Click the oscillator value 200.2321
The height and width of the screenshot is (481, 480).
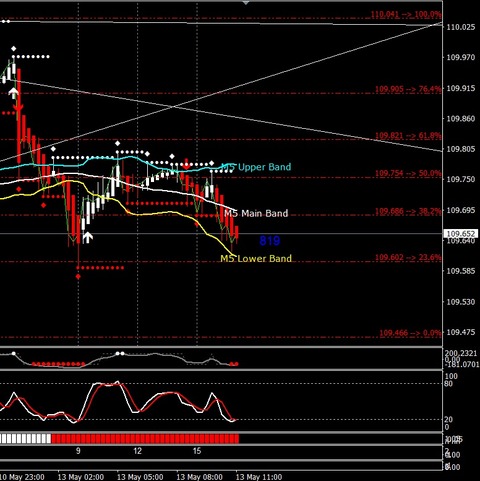click(462, 353)
